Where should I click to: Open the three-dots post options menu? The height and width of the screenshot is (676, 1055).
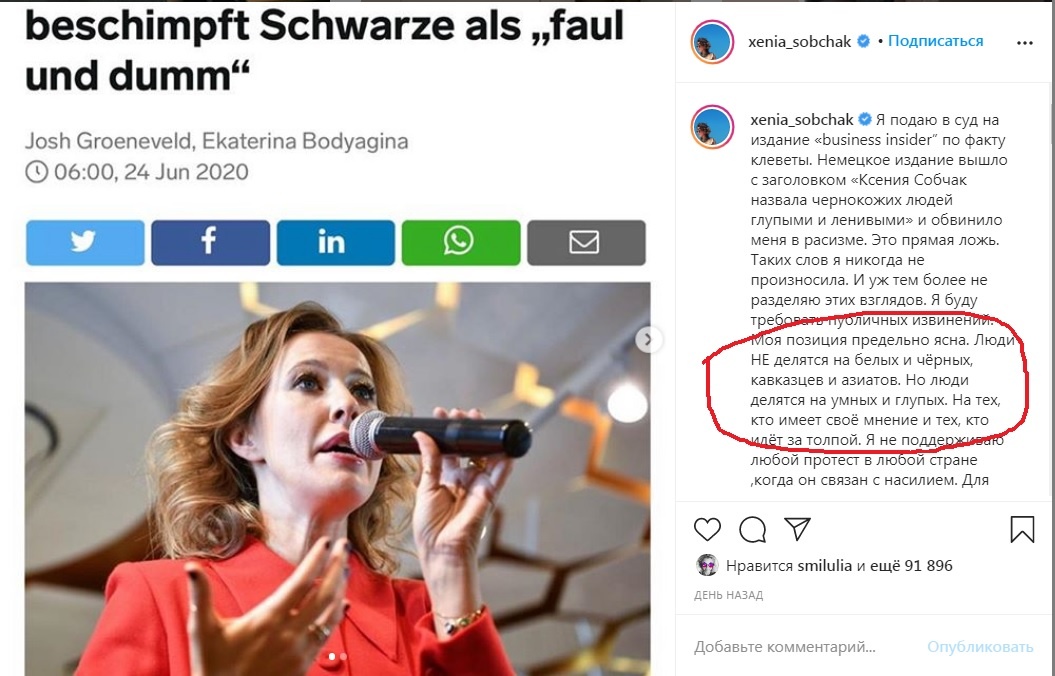1025,42
